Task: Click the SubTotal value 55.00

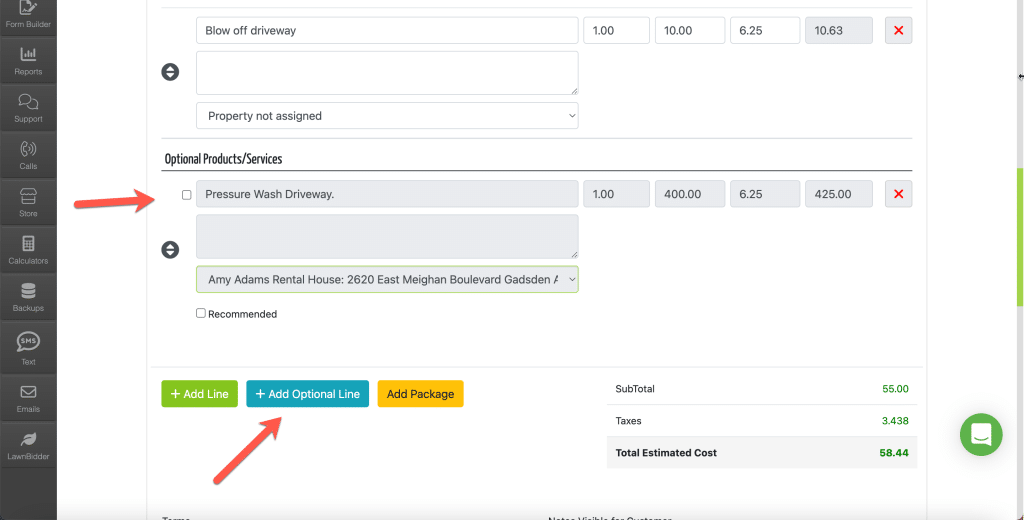Action: (x=895, y=389)
